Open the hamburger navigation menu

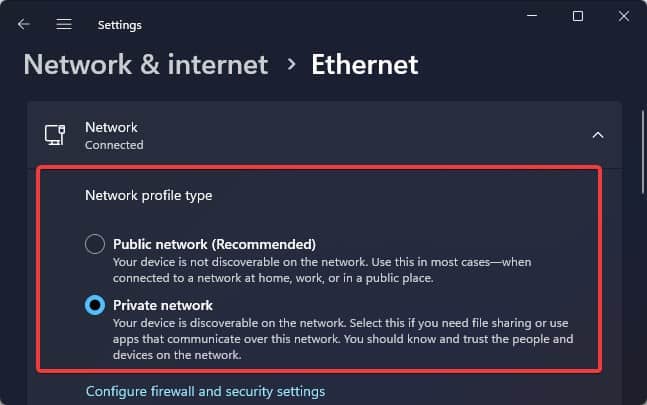(64, 24)
